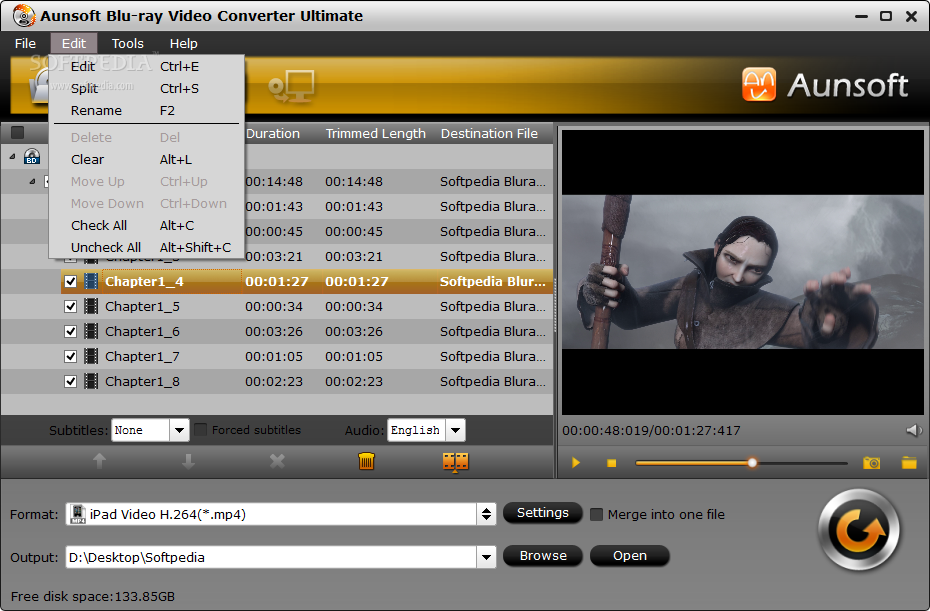The height and width of the screenshot is (611, 930).
Task: Enable Merge into one file checkbox
Action: 597,514
